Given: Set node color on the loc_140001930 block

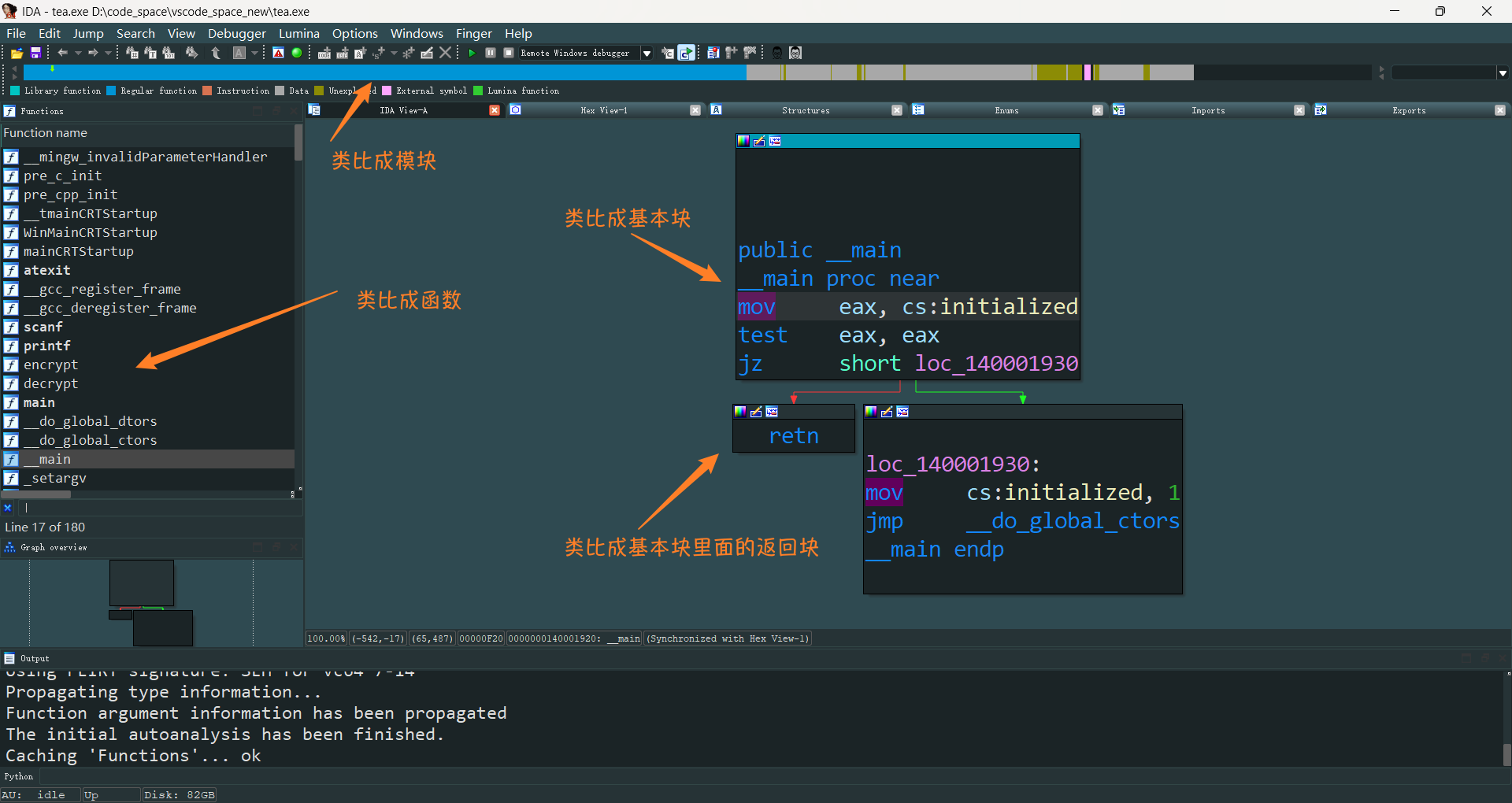Looking at the screenshot, I should point(871,412).
